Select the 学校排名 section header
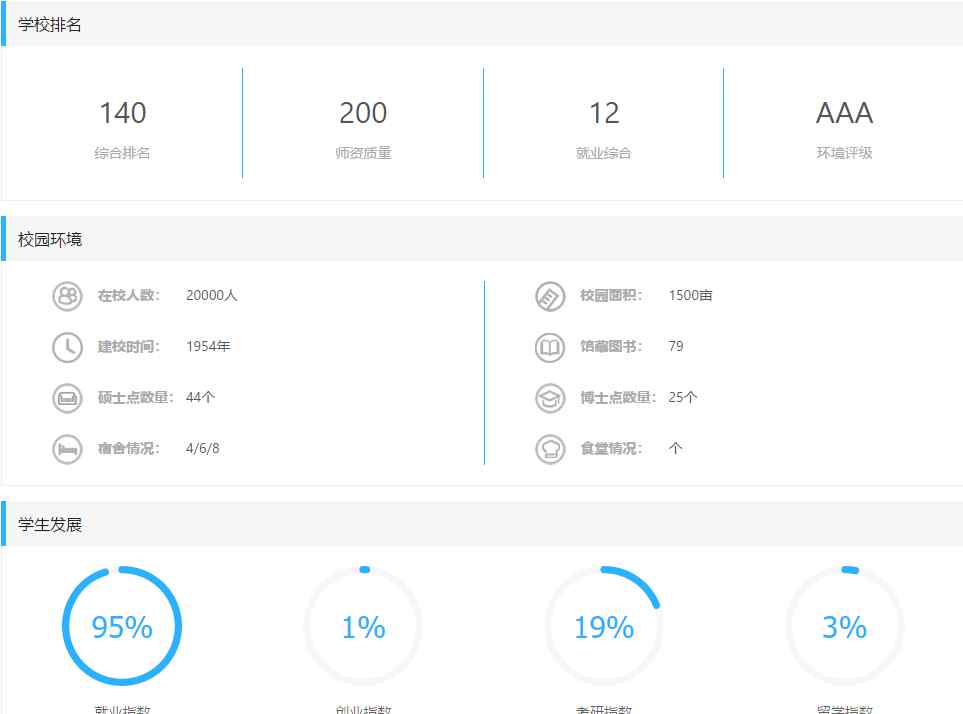This screenshot has height=714, width=963. tap(50, 25)
